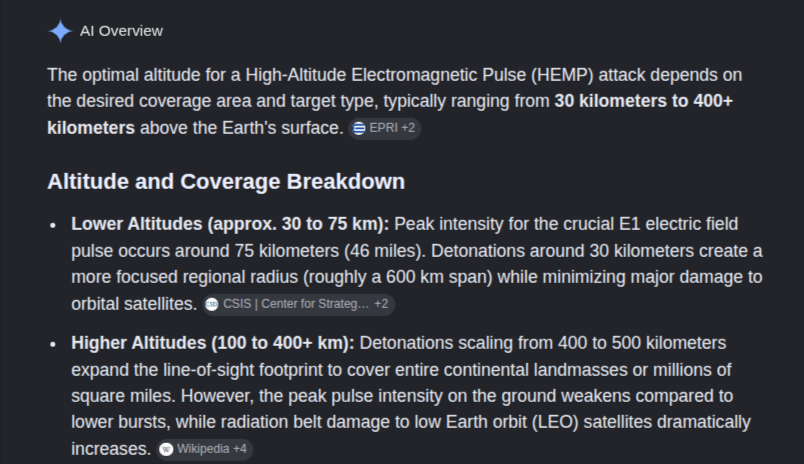This screenshot has height=464, width=804.
Task: Open the EPRI +2 source chip
Action: [x=385, y=128]
